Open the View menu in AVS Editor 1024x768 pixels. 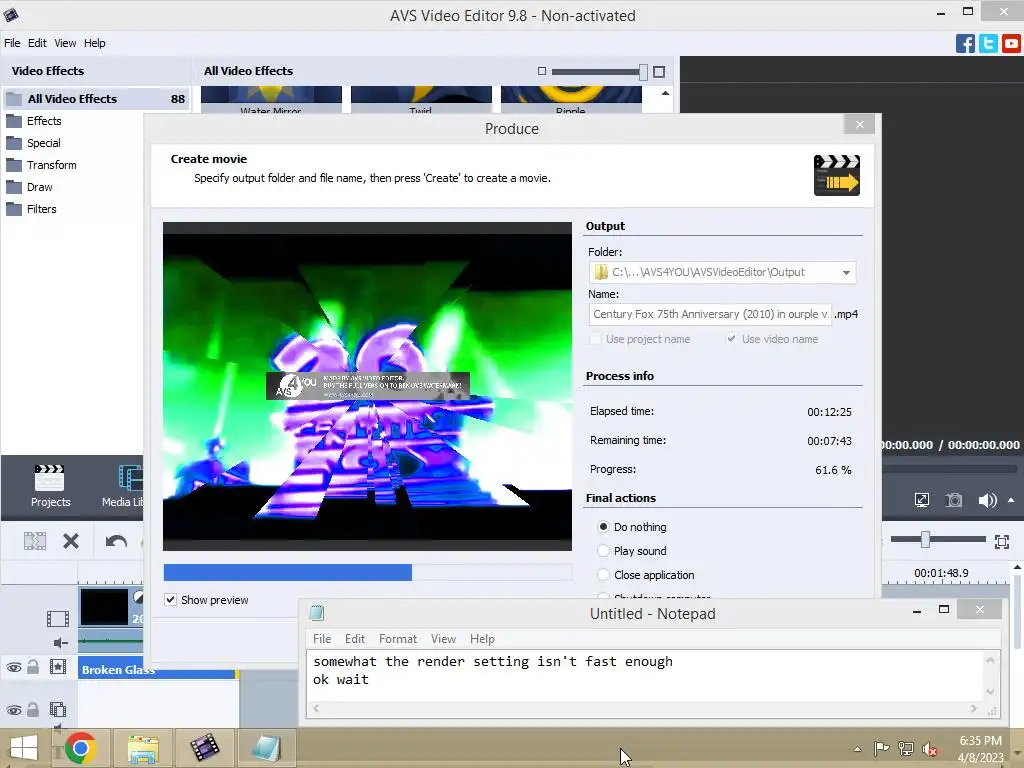point(65,43)
